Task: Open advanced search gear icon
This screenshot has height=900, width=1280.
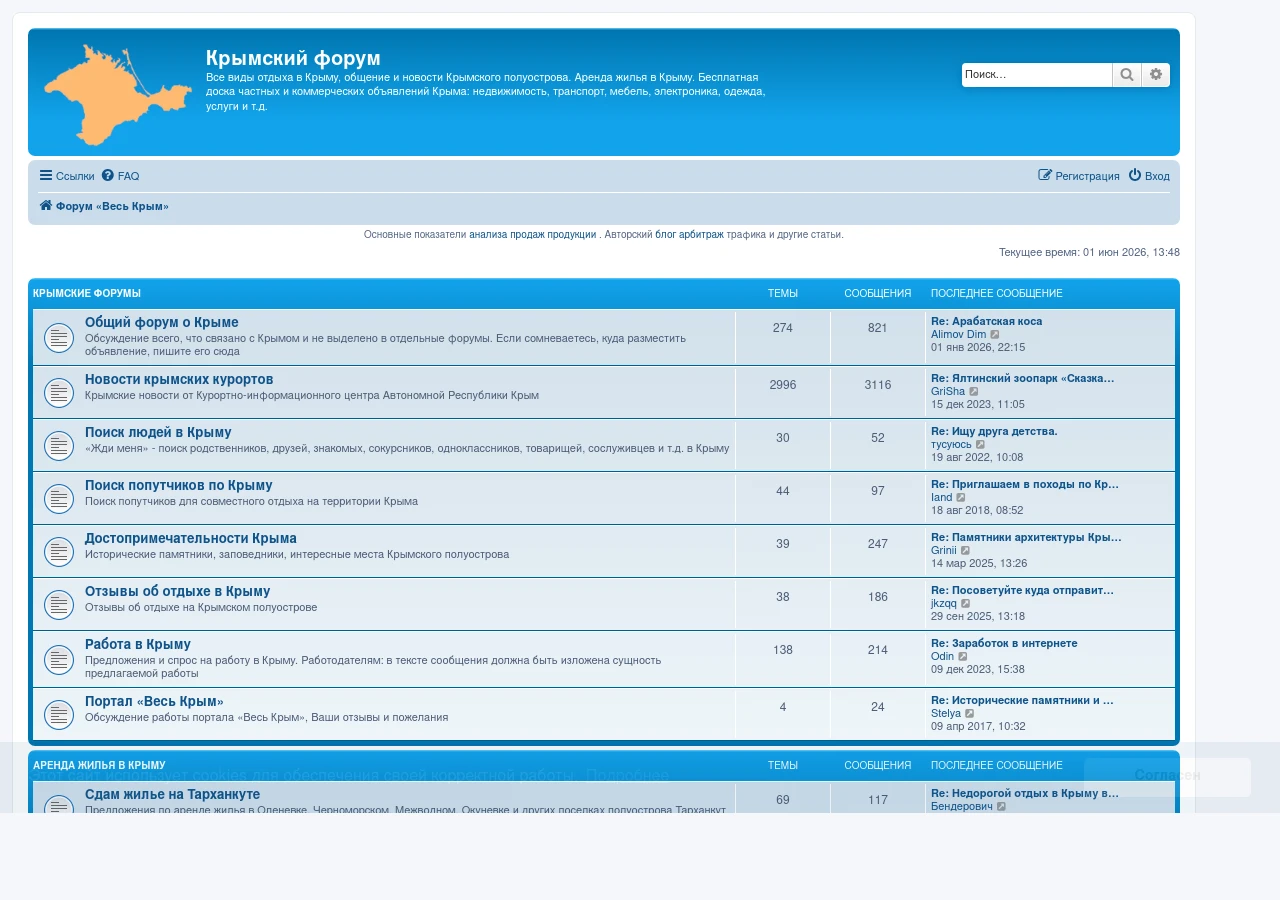Action: tap(1156, 75)
